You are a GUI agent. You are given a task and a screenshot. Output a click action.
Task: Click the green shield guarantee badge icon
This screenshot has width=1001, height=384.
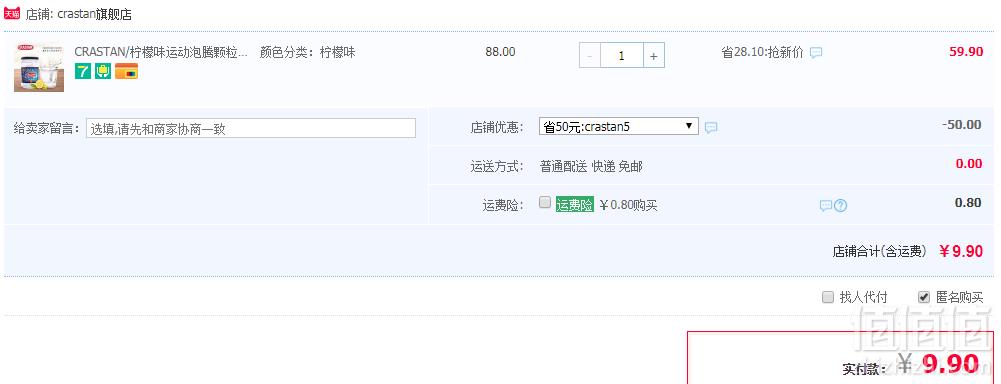pos(103,71)
